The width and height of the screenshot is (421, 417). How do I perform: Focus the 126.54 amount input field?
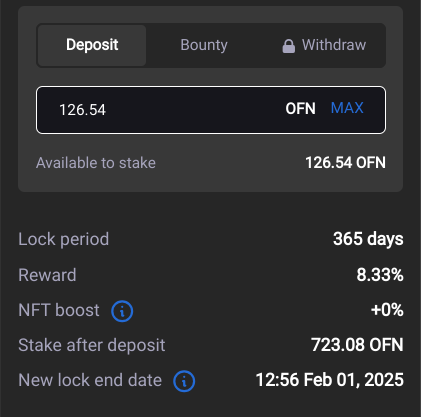(211, 110)
